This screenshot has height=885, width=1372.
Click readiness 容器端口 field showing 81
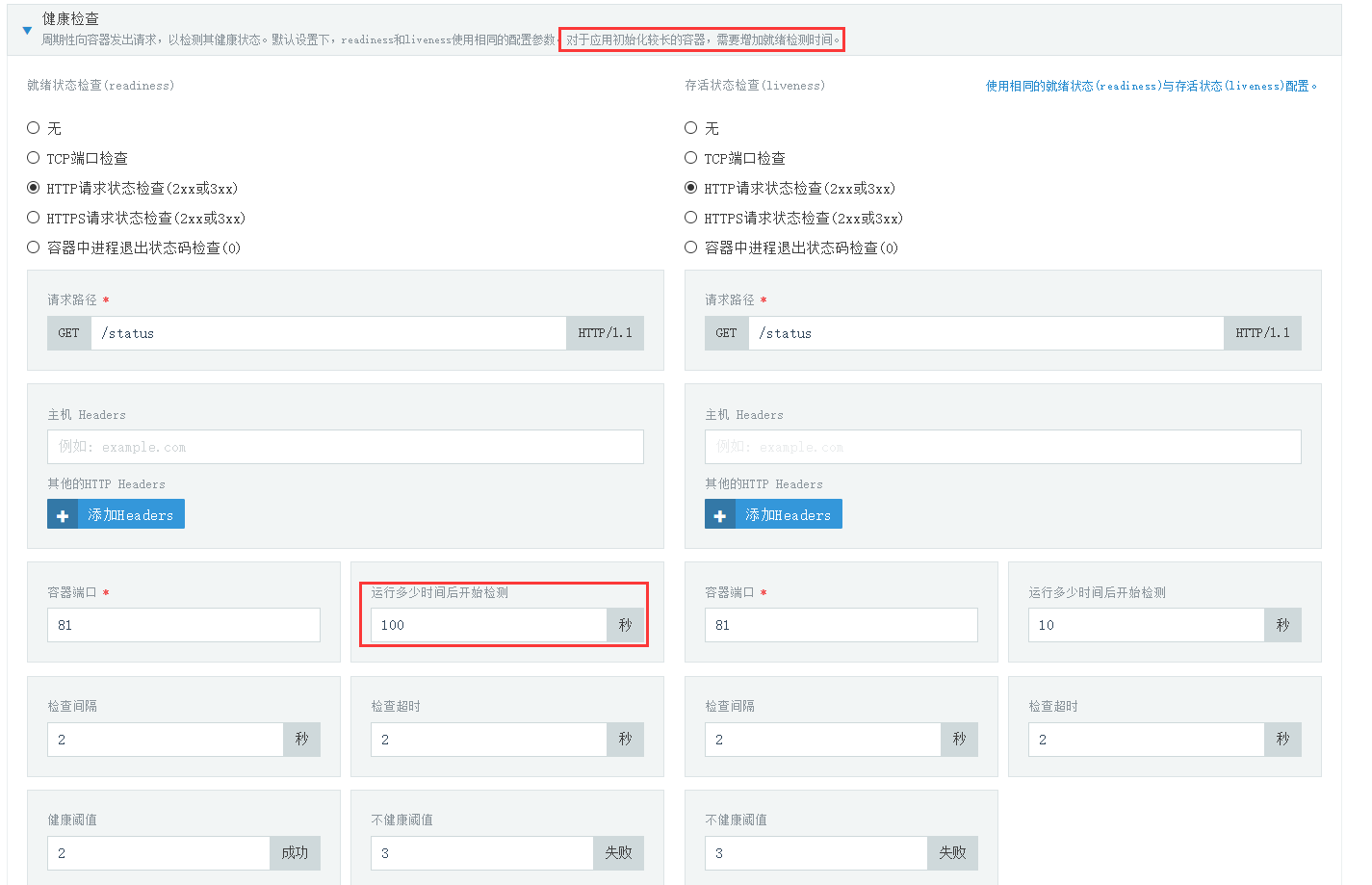point(183,625)
